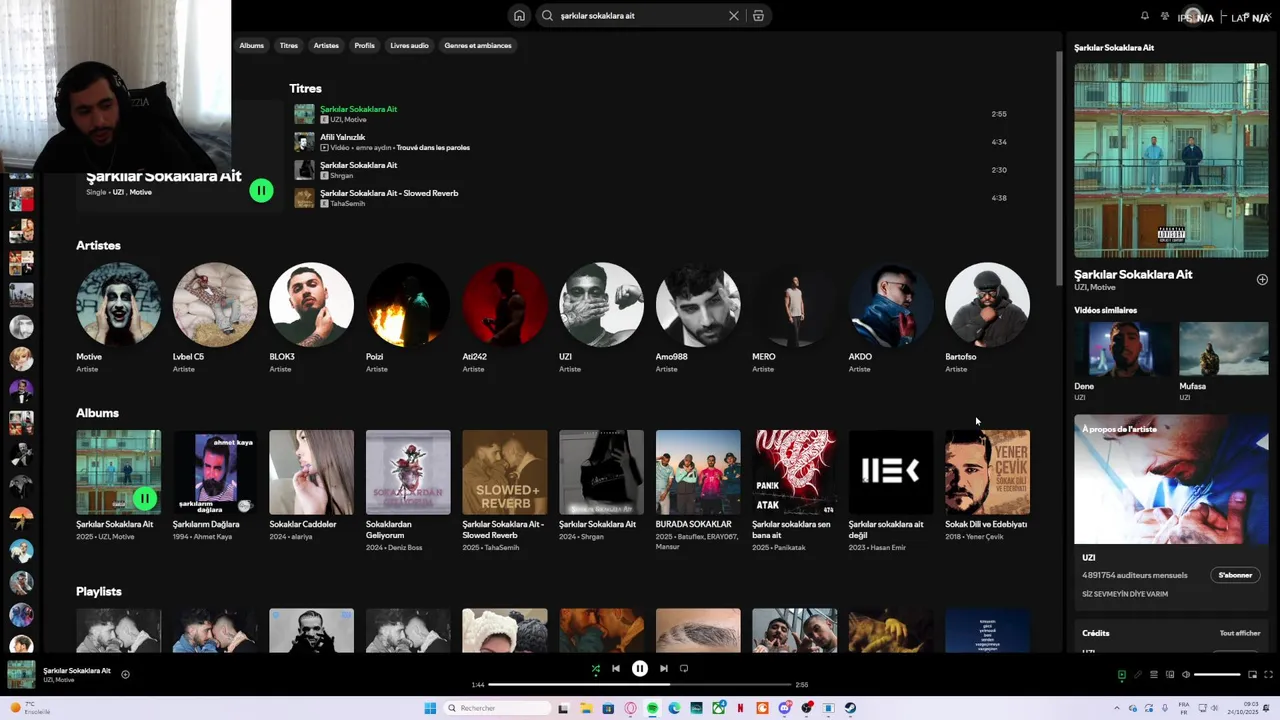The image size is (1280, 720).
Task: Seek on the song progress bar
Action: pos(640,685)
